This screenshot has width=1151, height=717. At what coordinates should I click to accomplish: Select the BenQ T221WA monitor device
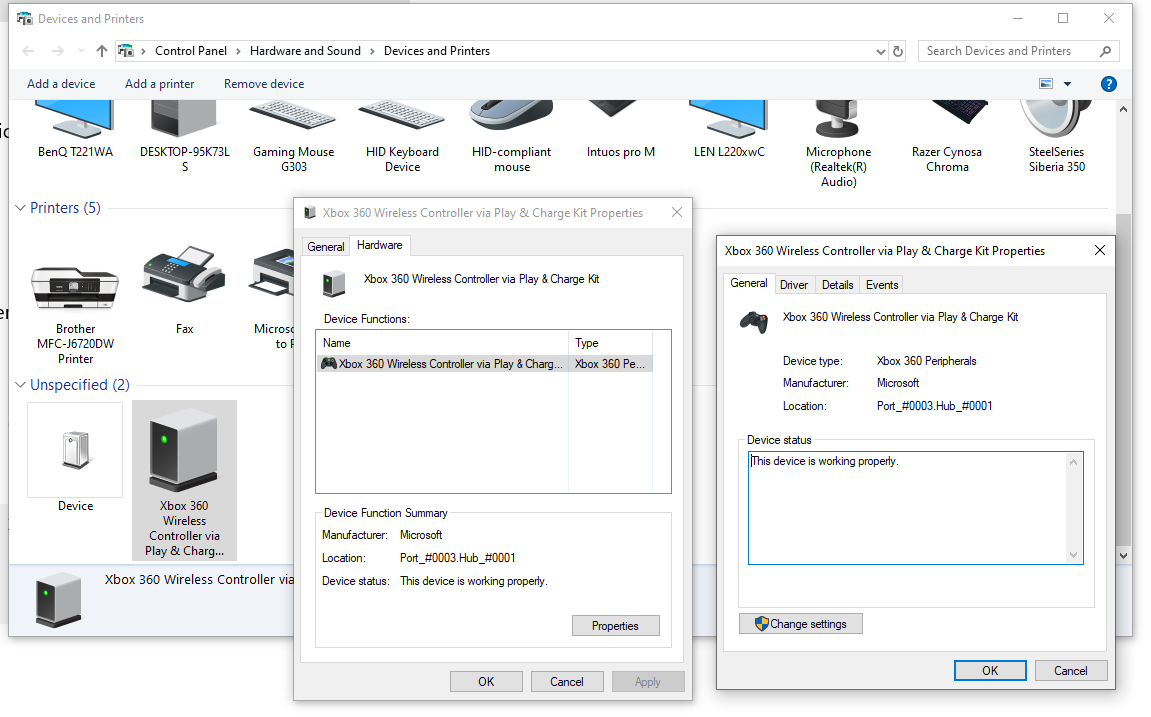click(x=75, y=129)
